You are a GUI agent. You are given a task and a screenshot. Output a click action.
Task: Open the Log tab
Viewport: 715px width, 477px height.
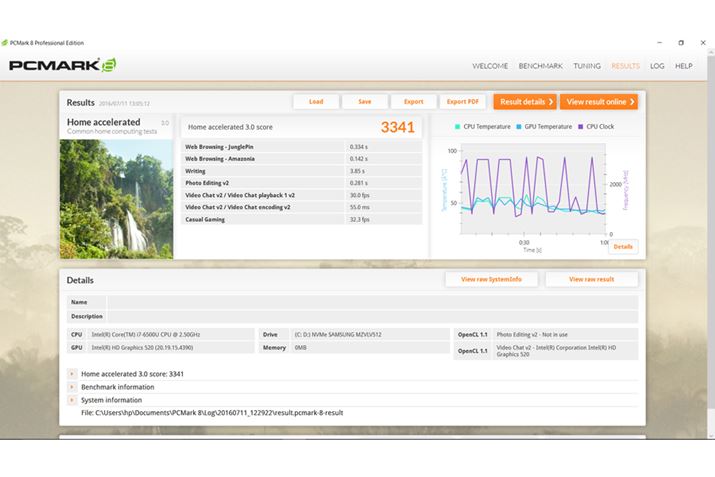657,66
